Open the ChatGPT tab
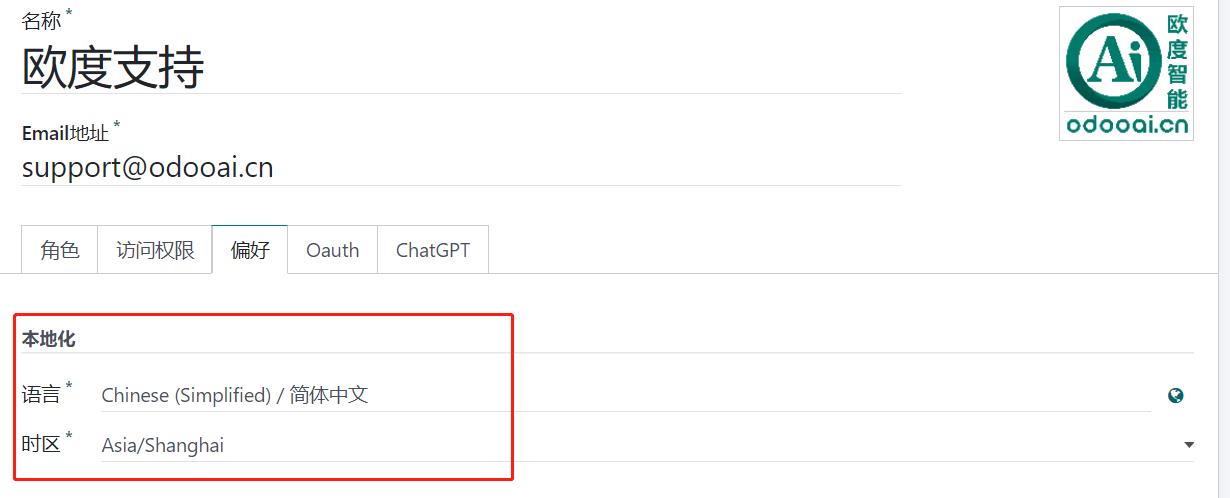Screen dimensions: 1230x498 433,250
